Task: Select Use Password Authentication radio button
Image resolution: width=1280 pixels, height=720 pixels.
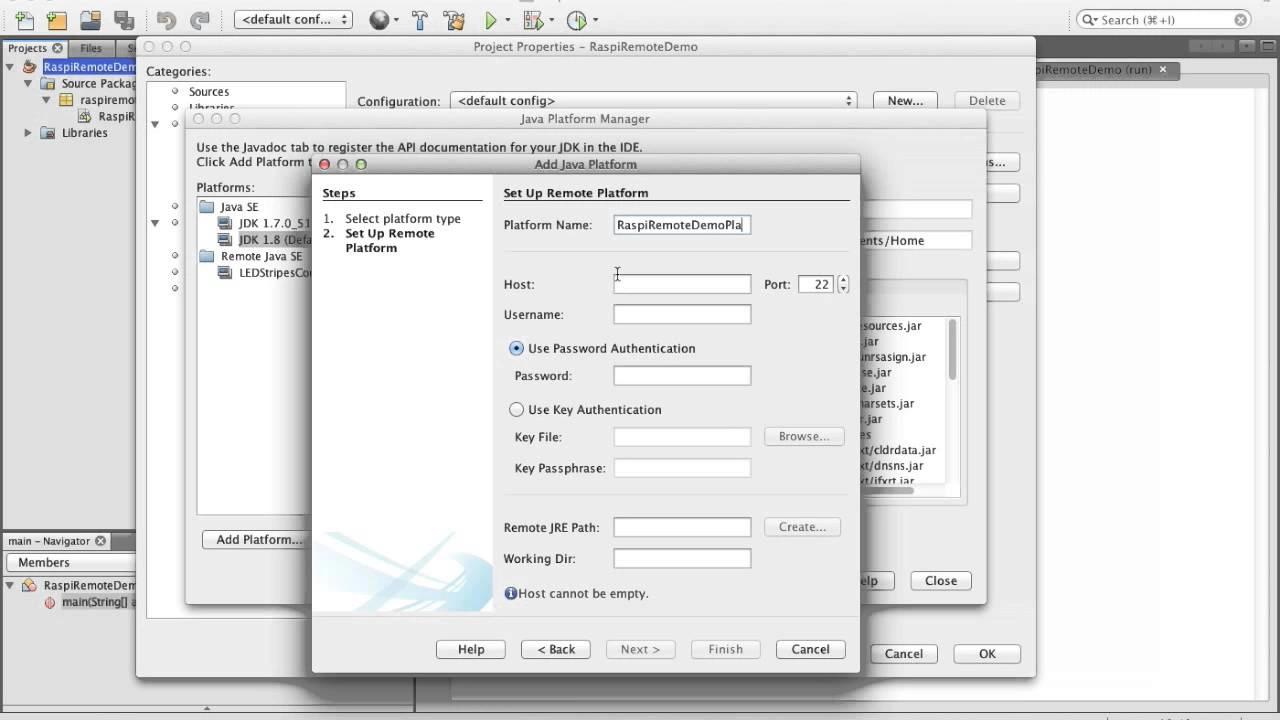Action: (x=516, y=348)
